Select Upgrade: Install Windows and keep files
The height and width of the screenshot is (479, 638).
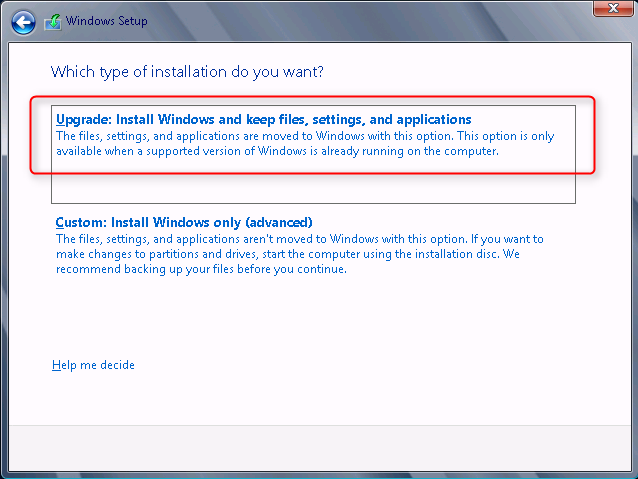313,154
